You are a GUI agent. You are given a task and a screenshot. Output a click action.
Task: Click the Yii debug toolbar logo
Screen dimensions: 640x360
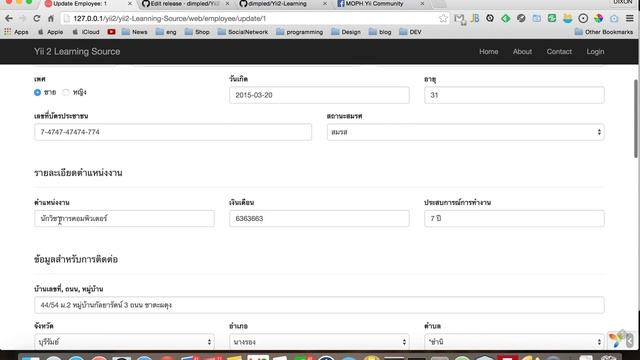[616, 339]
